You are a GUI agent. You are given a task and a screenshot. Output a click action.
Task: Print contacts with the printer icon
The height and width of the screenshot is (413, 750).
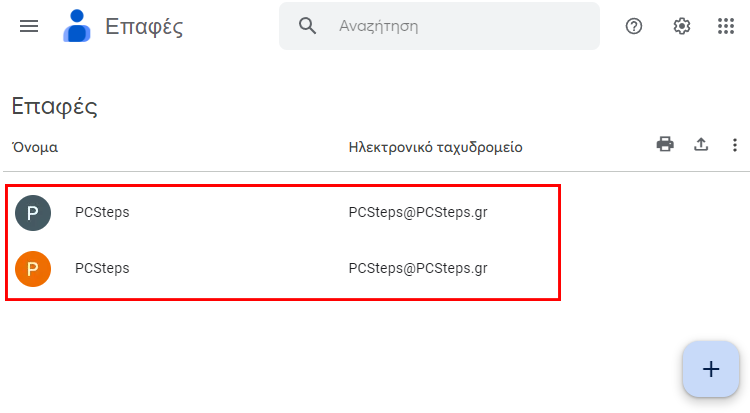(x=665, y=144)
